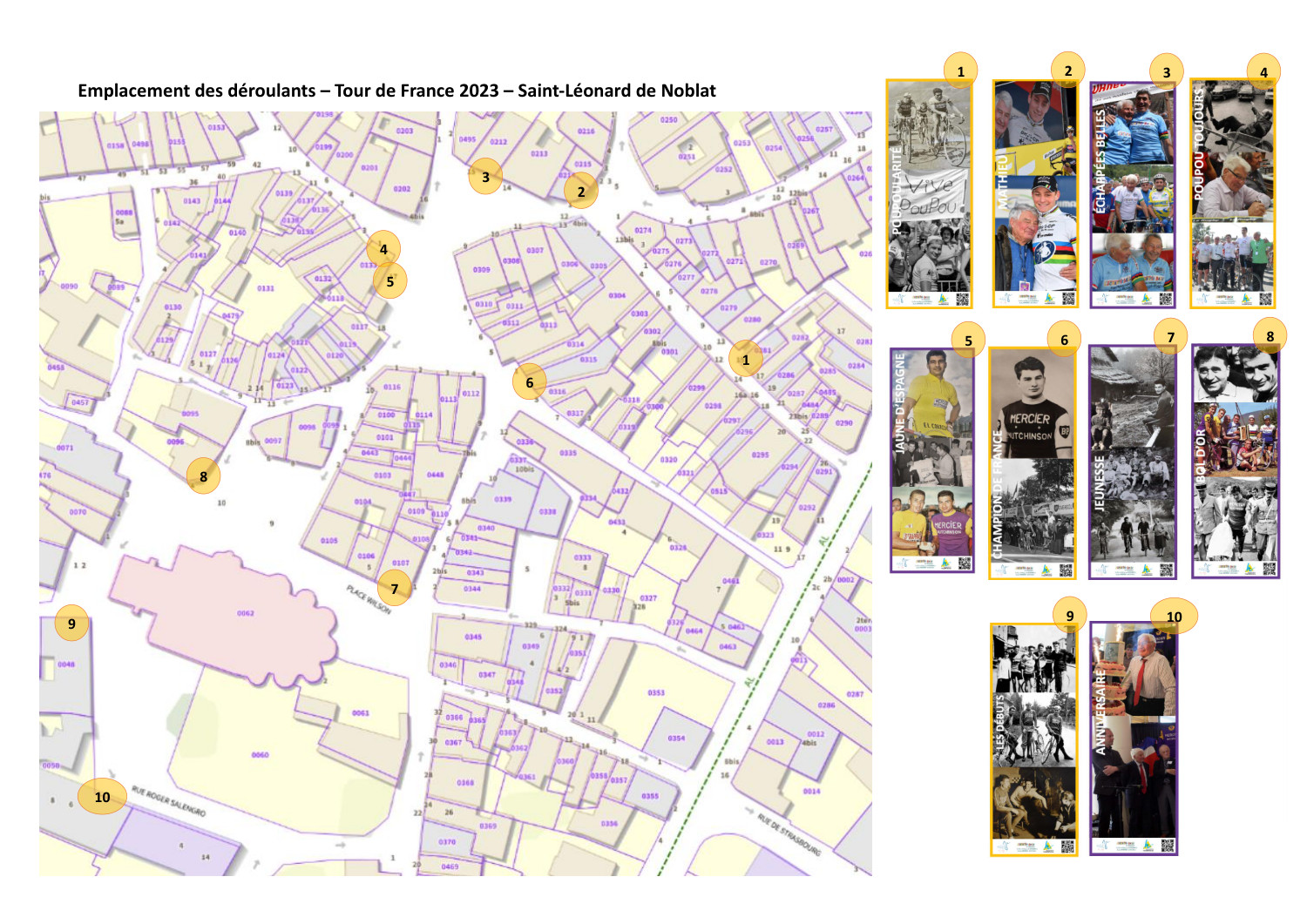Screen dimensions: 1307x924
Task: Select marker 7 on Place Wilson
Action: 396,588
